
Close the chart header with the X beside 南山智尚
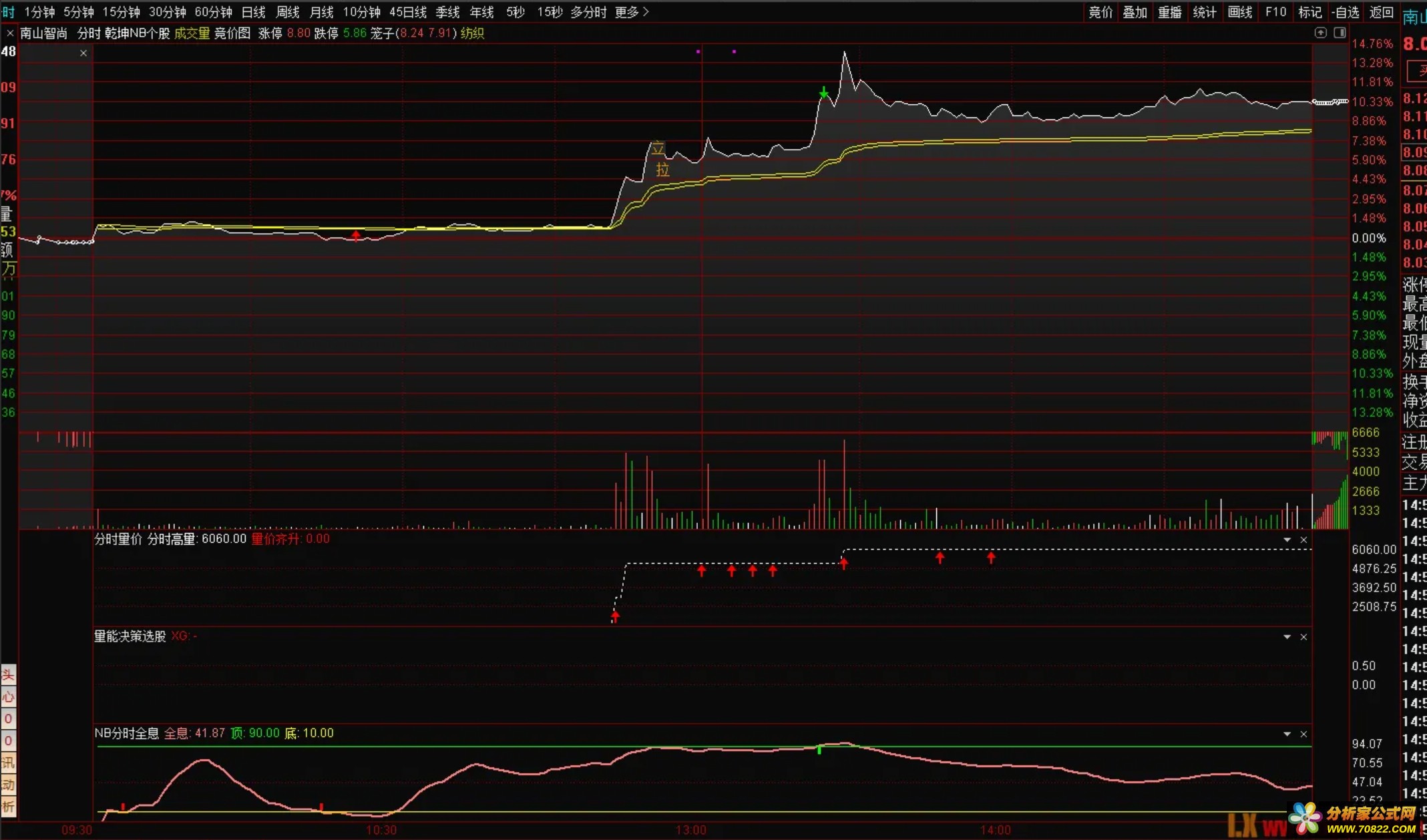(10, 33)
